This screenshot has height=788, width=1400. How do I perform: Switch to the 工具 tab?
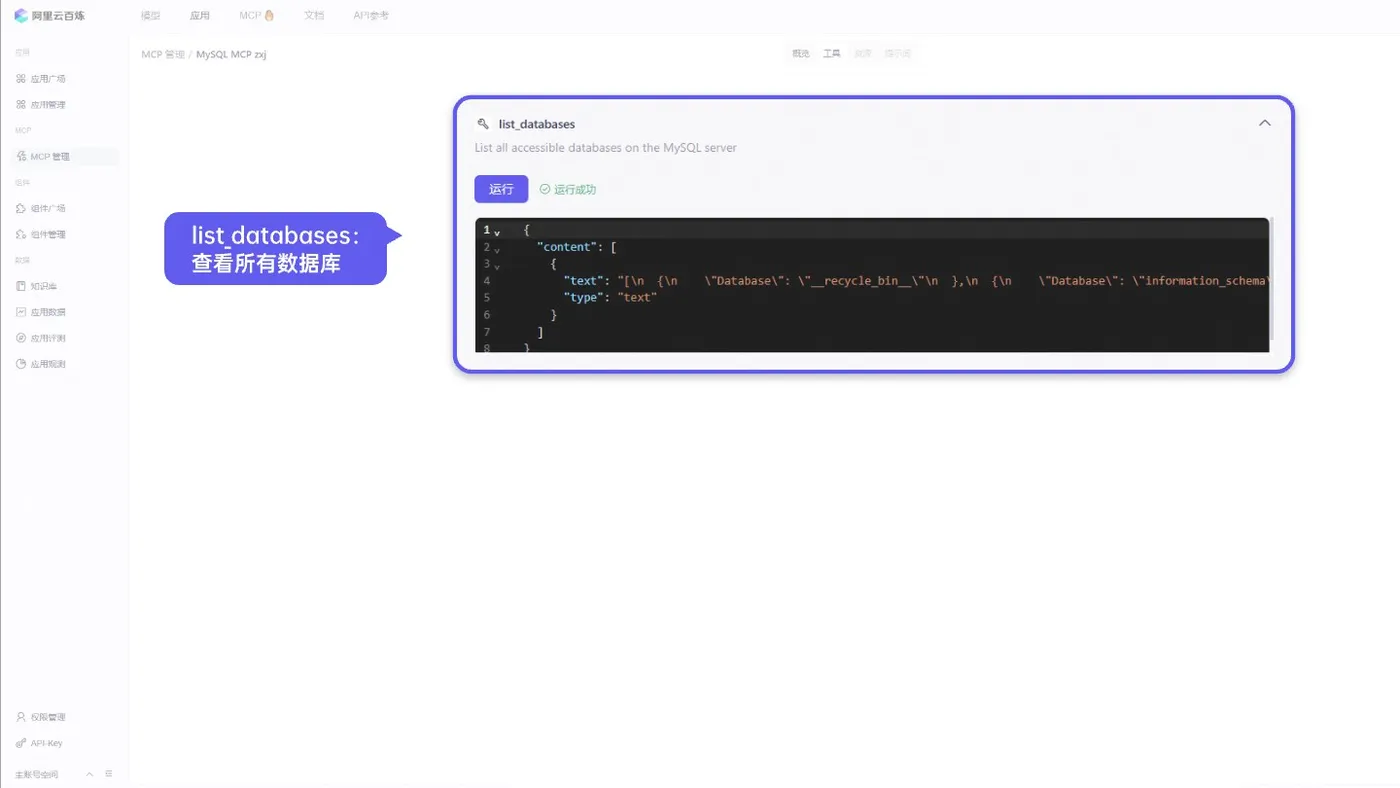832,54
